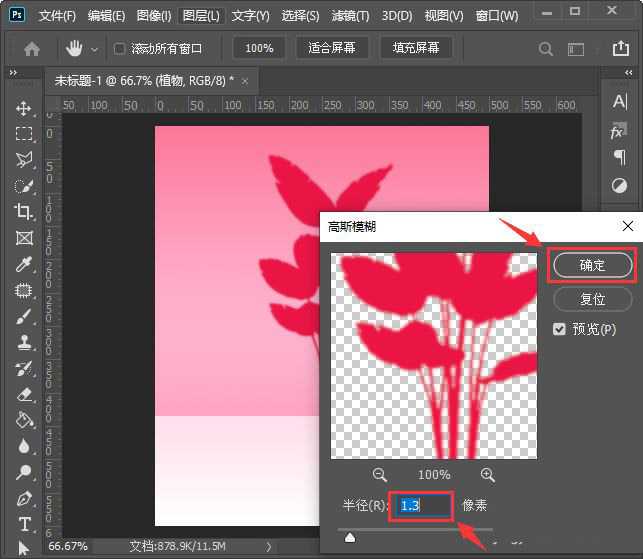Click the 66.67% zoom field in status bar
The height and width of the screenshot is (559, 643).
tap(68, 546)
